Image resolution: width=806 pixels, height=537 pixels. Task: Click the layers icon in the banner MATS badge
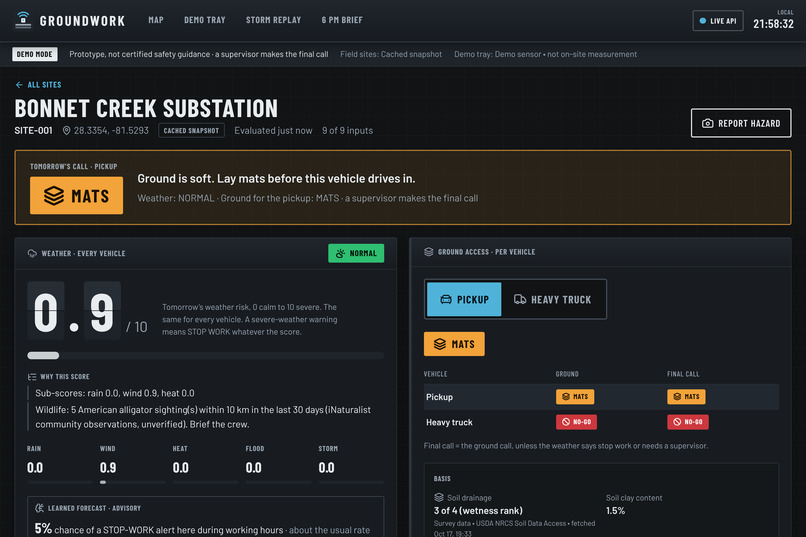(x=54, y=196)
